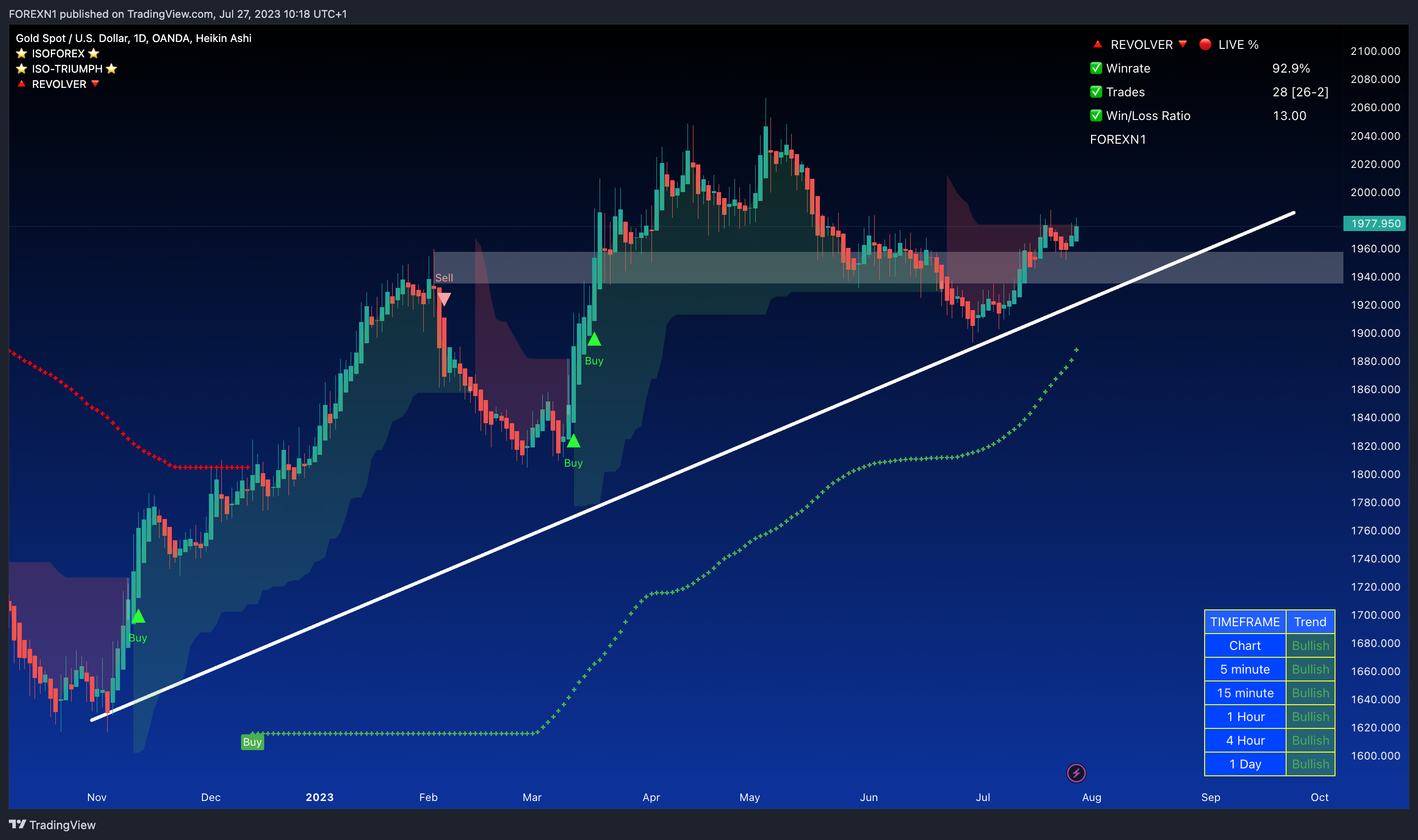Click the Oct label on time axis

point(1319,797)
